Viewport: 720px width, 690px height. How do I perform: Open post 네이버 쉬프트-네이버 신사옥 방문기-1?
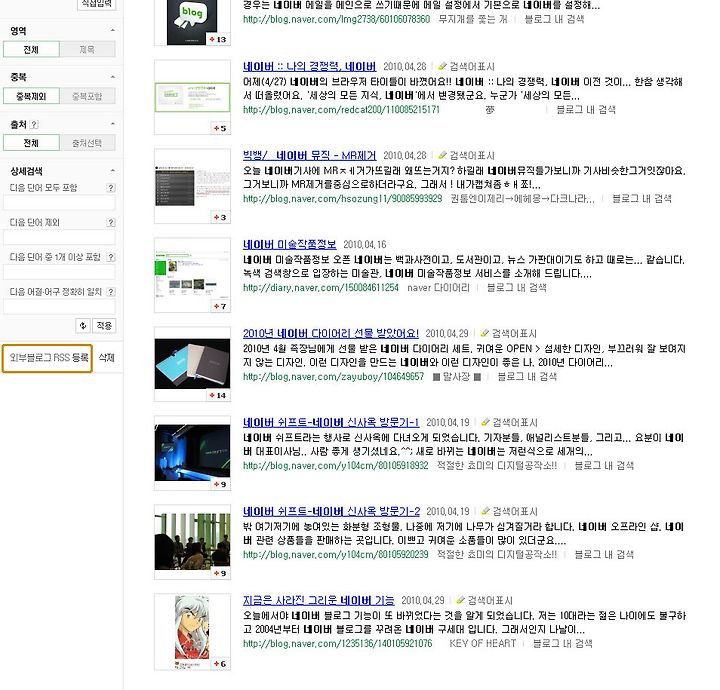(x=331, y=422)
